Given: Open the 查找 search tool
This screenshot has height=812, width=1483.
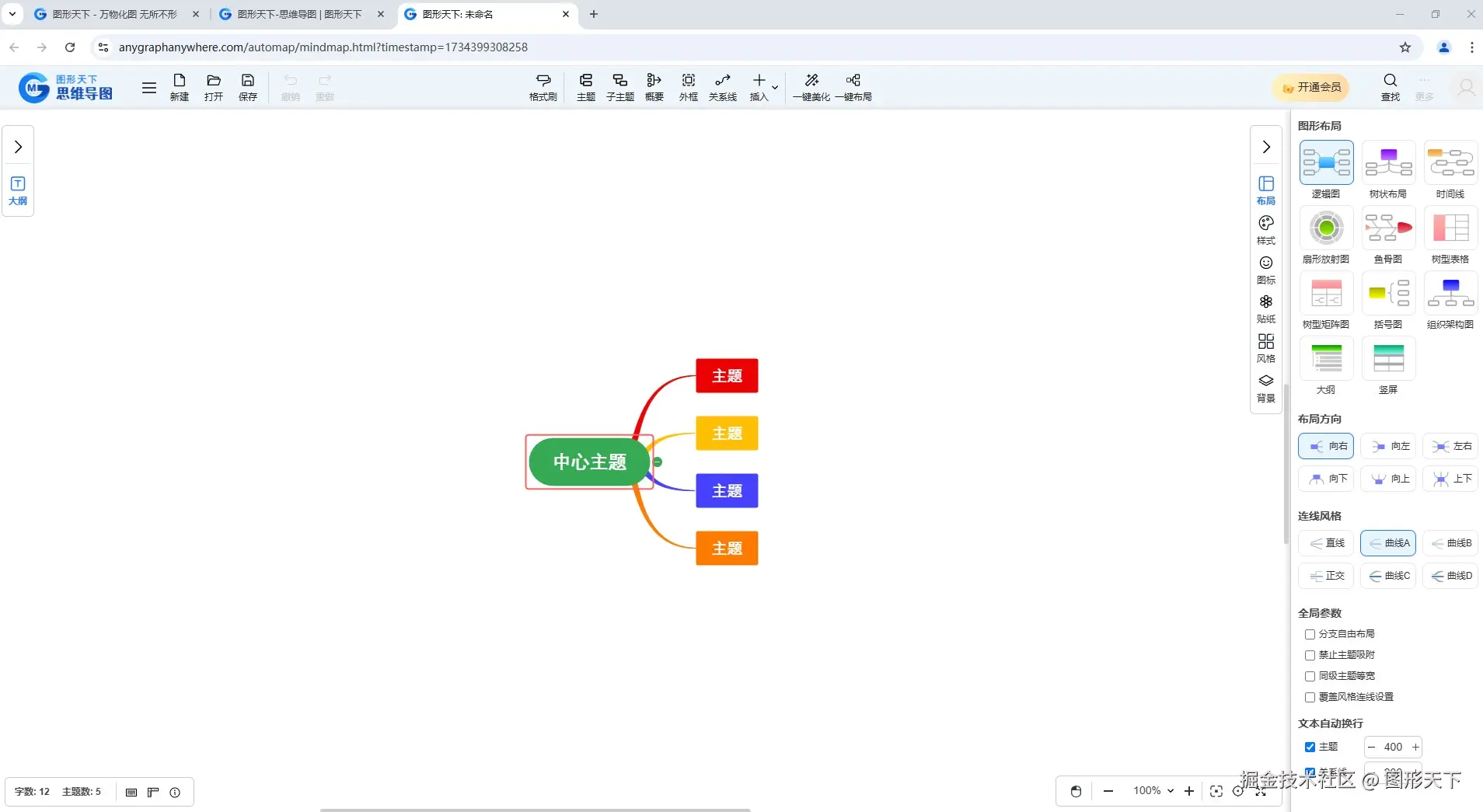Looking at the screenshot, I should 1391,87.
